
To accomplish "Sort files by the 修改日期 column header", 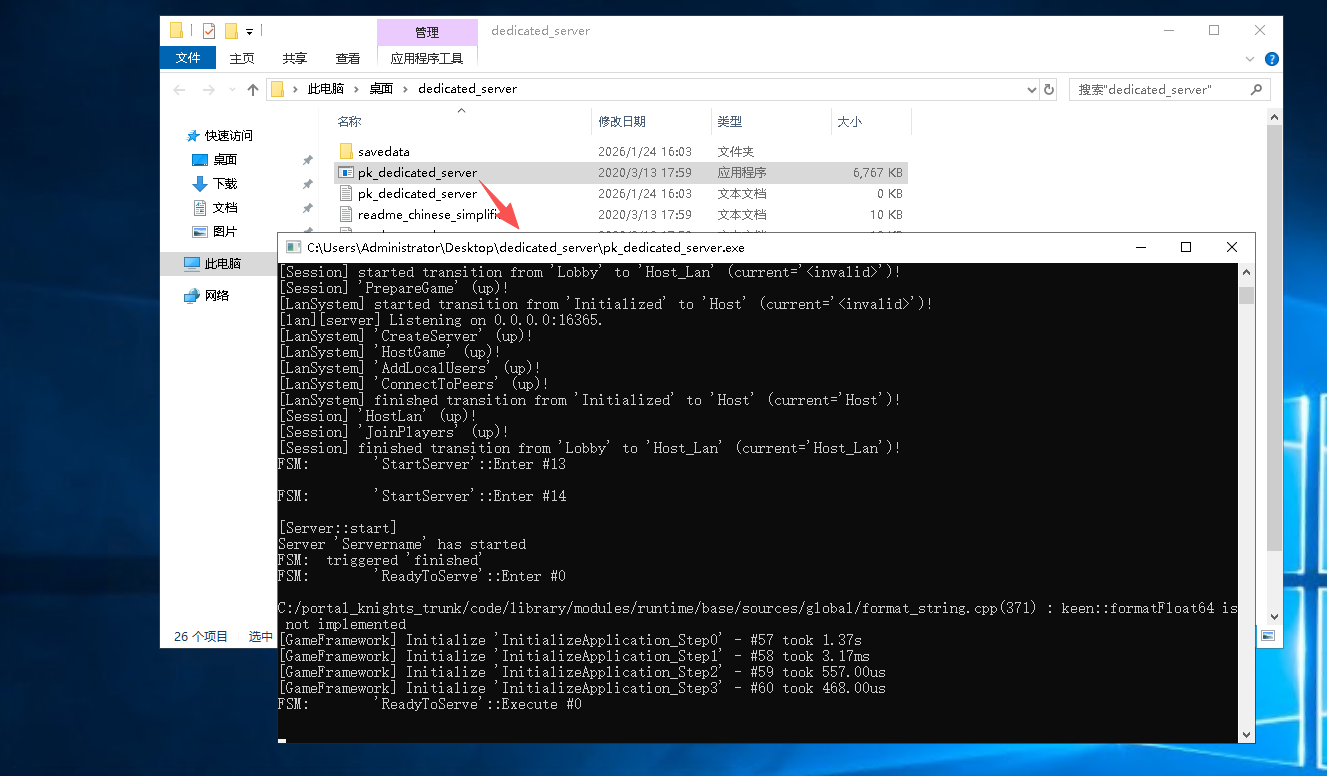I will click(622, 122).
